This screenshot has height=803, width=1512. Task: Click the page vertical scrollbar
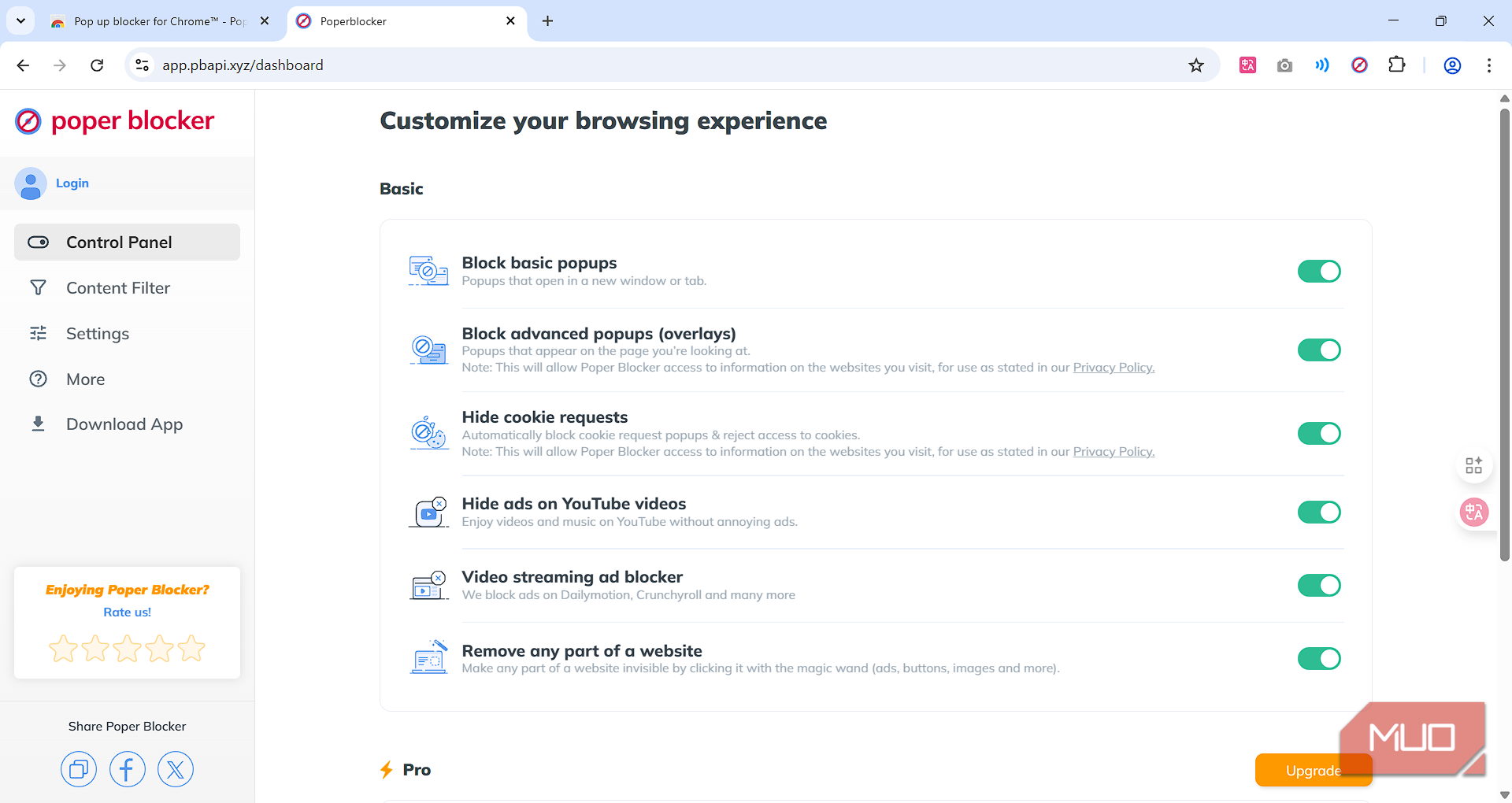coord(1505,335)
